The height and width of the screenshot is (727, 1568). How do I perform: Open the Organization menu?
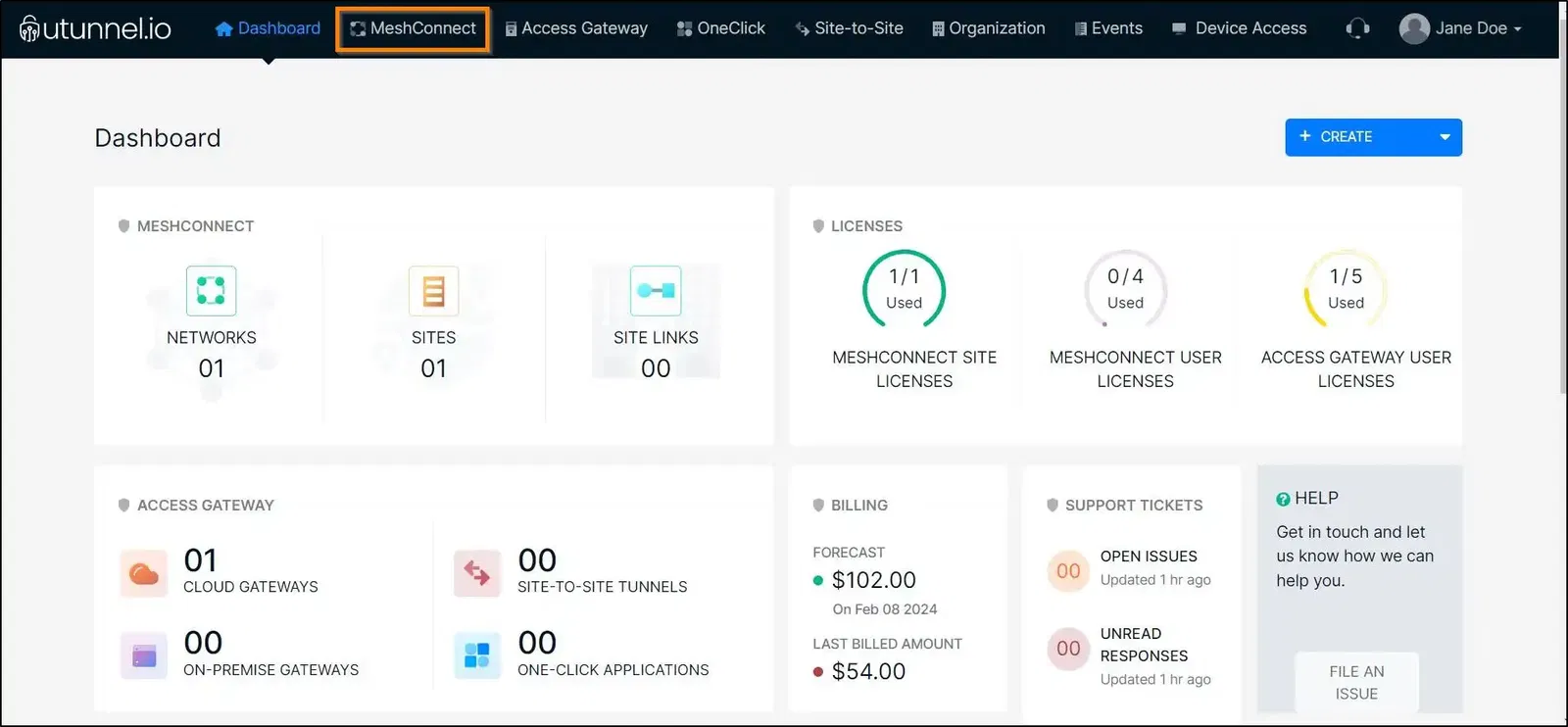989,28
